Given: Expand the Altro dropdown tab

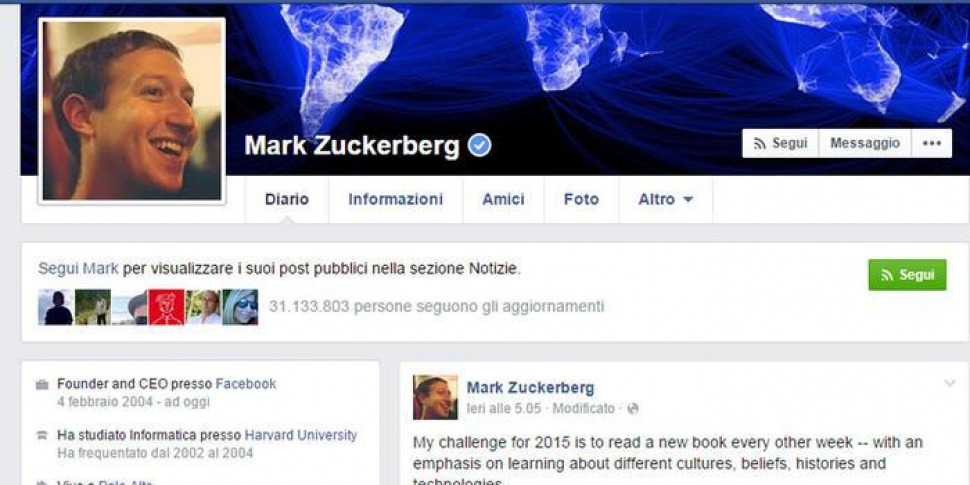Looking at the screenshot, I should [x=666, y=199].
